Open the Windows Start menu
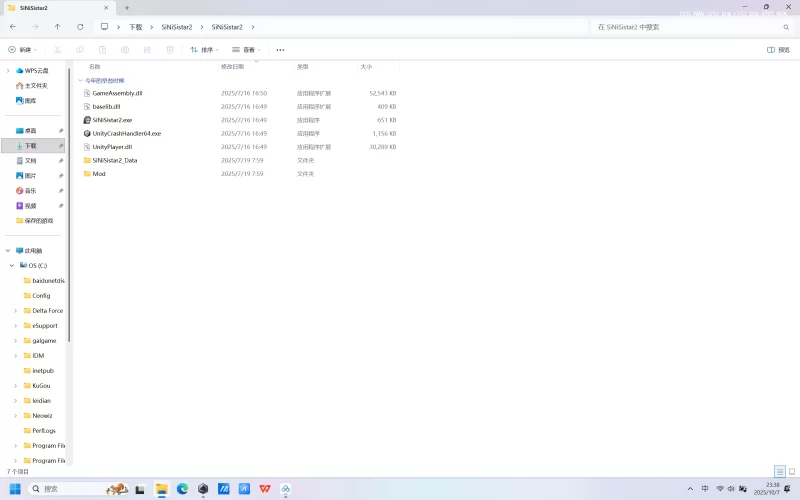 click(x=15, y=489)
